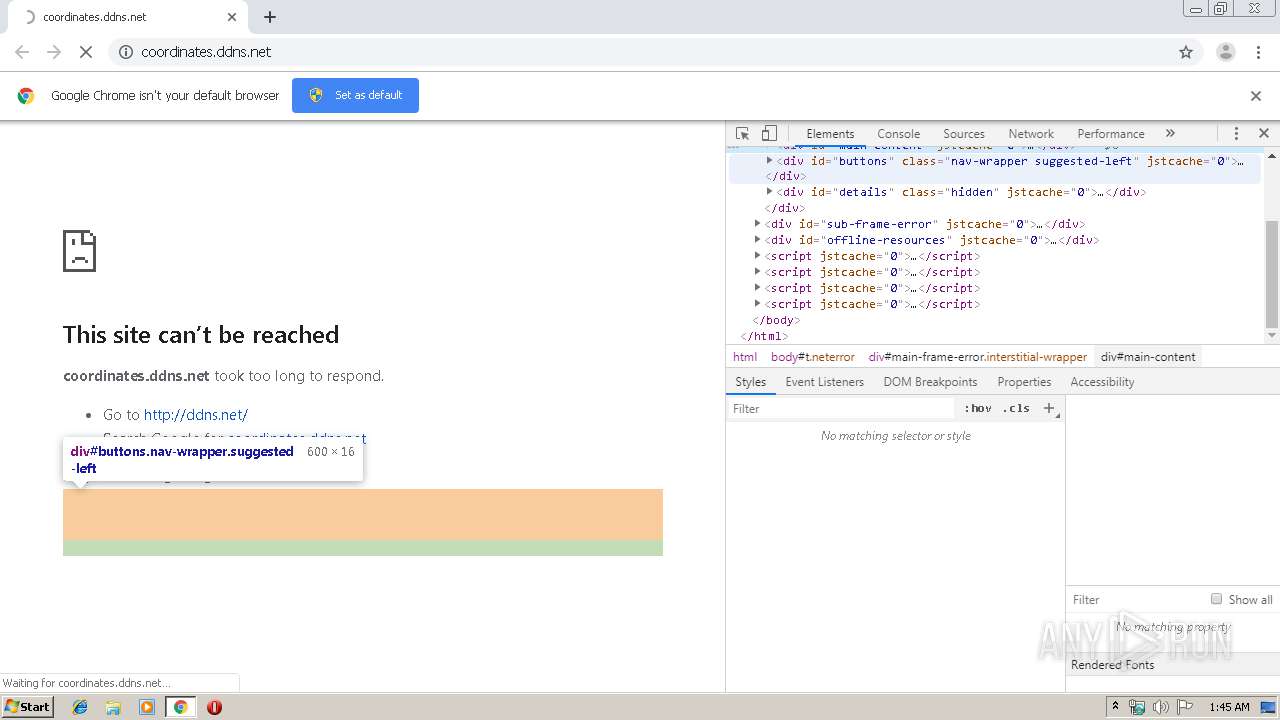Click the red stop sign taskbar icon
This screenshot has height=720, width=1280.
[214, 707]
